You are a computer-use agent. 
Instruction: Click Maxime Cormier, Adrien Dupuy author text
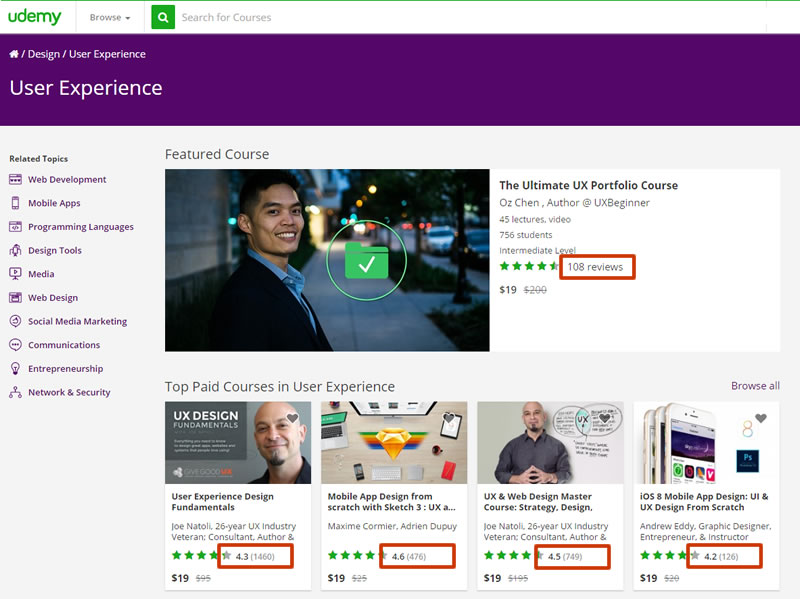392,526
